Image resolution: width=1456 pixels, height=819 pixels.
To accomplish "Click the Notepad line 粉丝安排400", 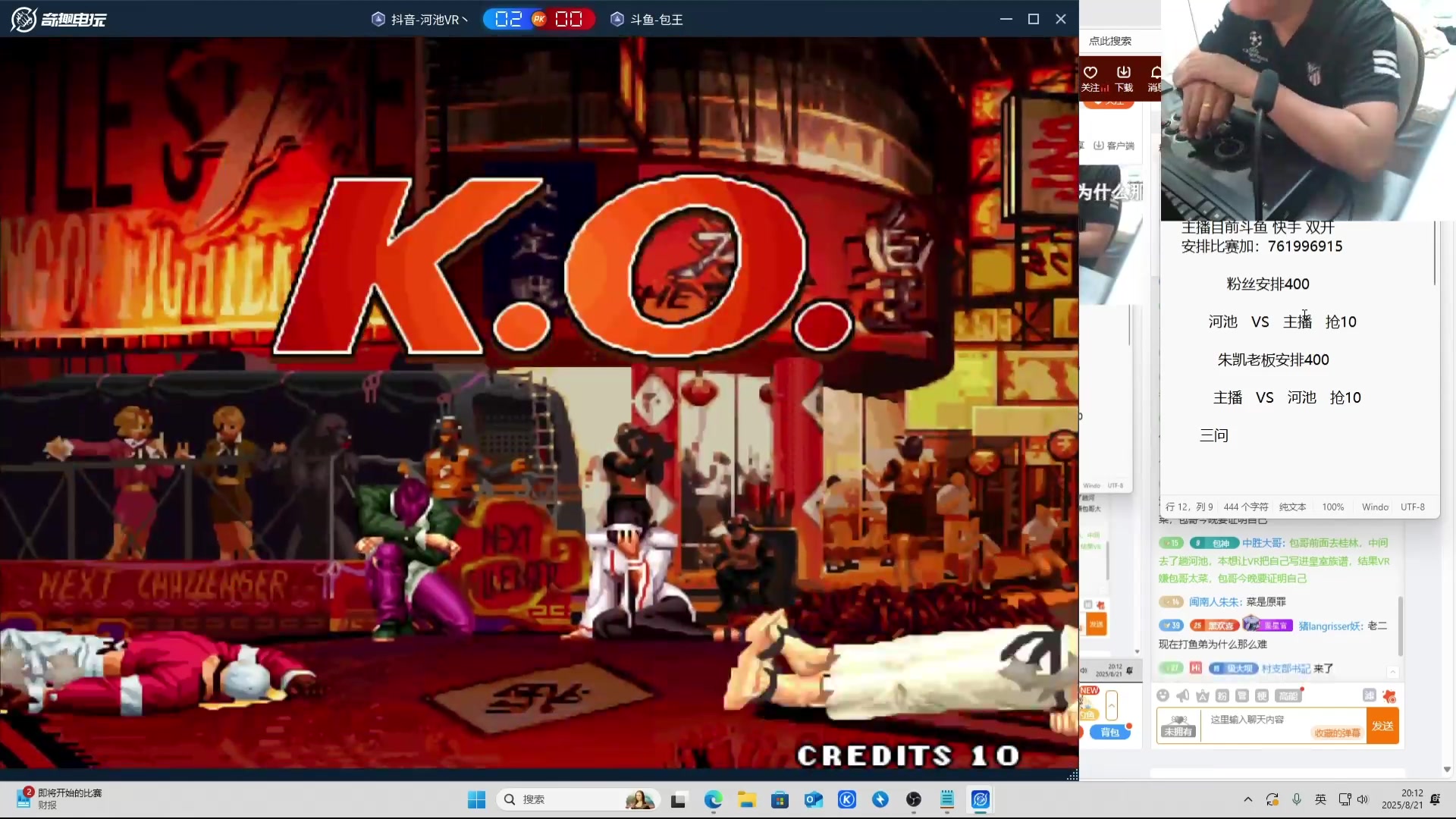I will 1268,284.
